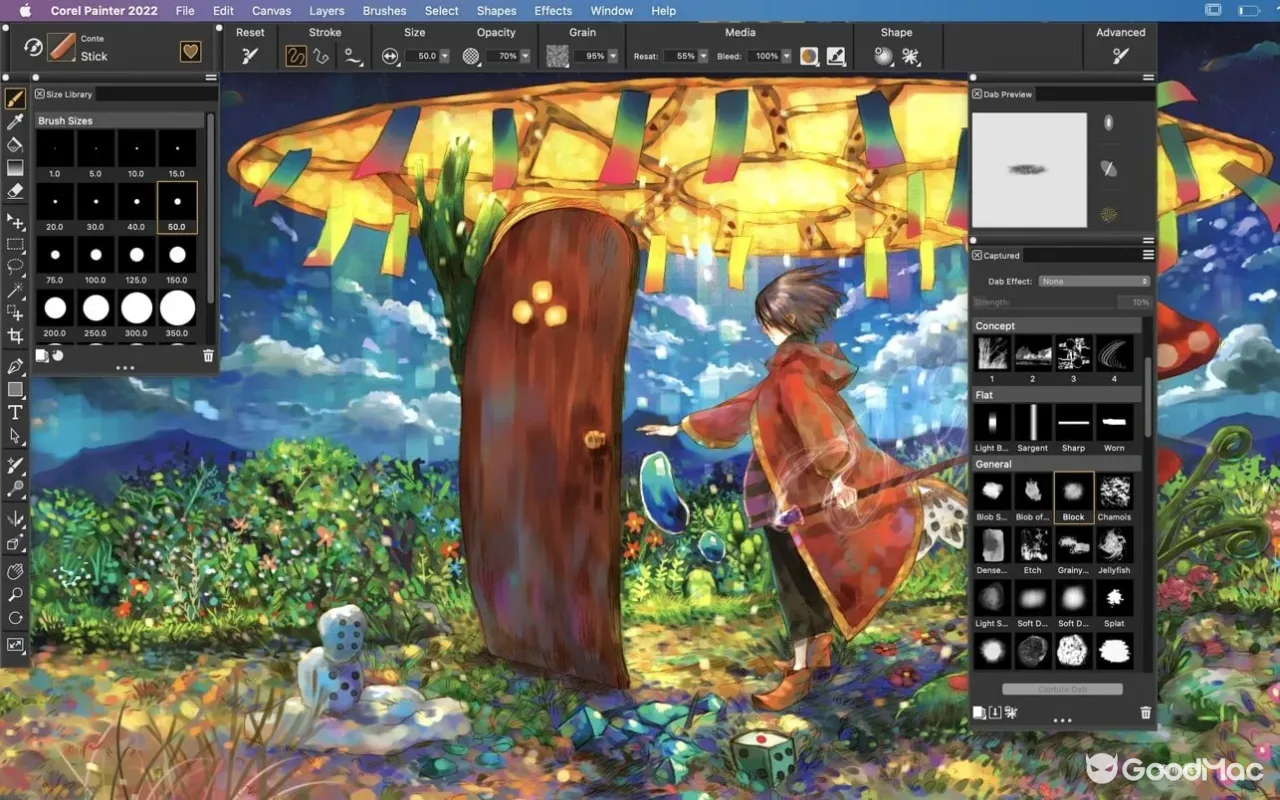Open the Dab Effect dropdown
This screenshot has height=800, width=1280.
[1094, 281]
